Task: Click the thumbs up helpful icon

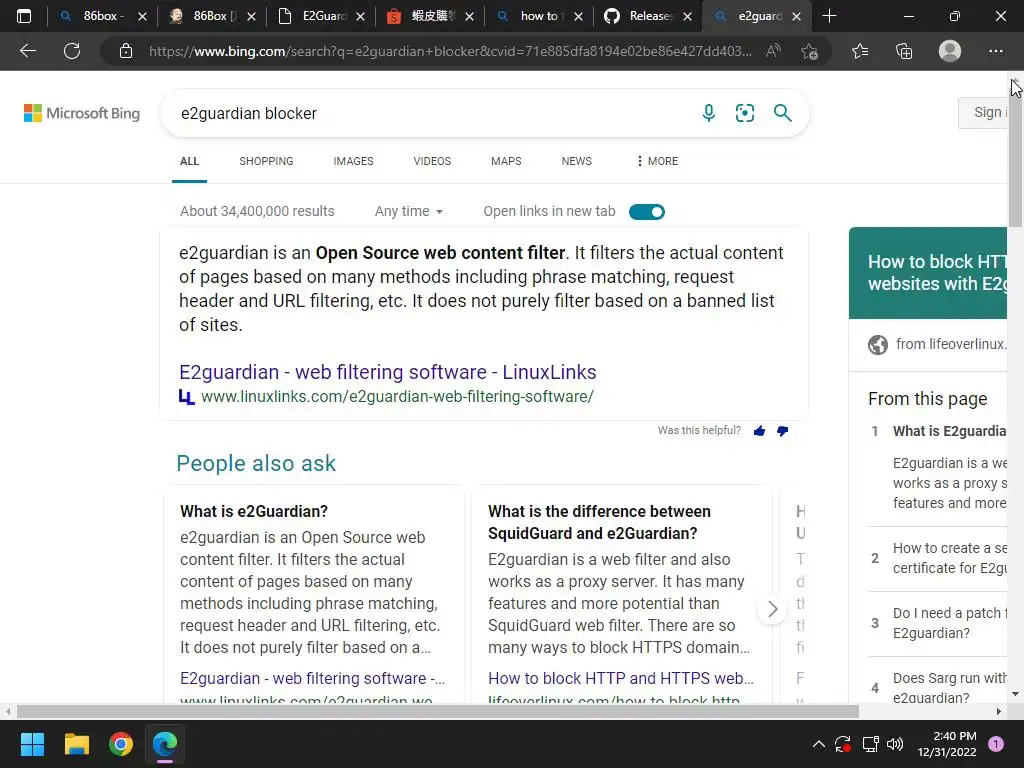Action: tap(759, 430)
